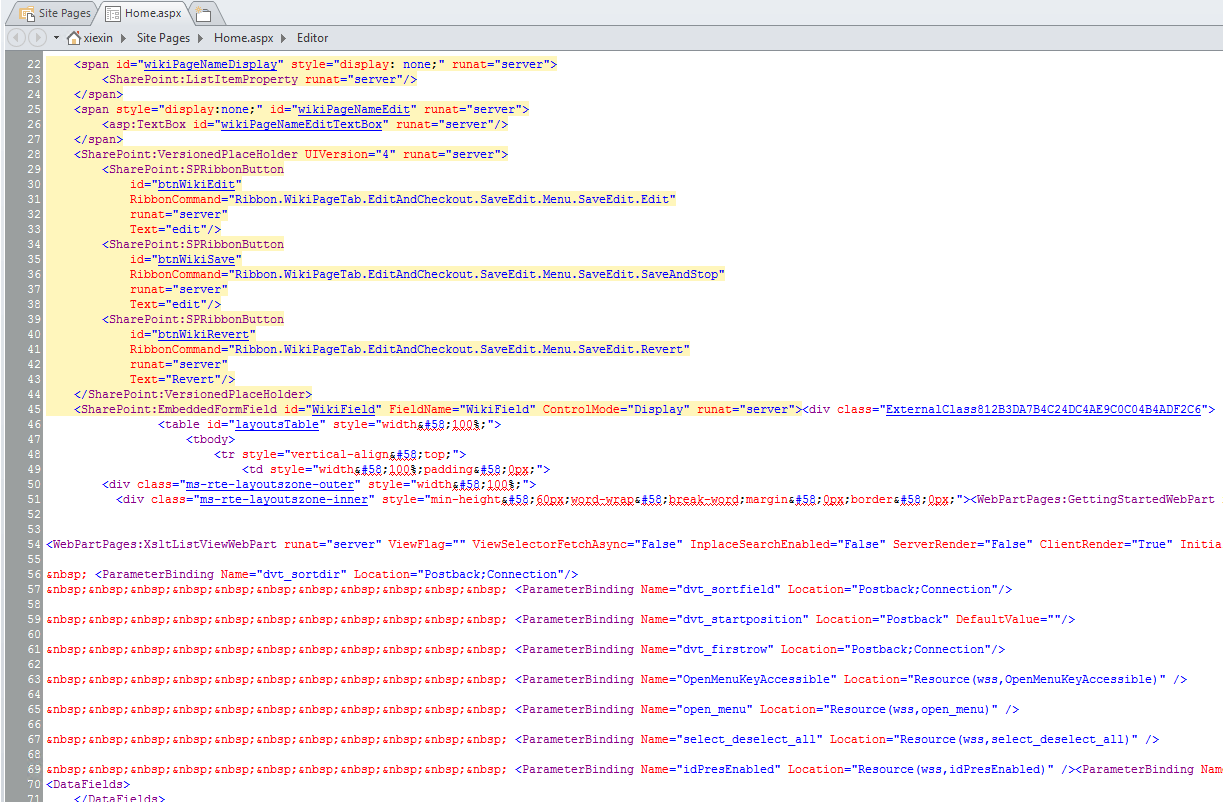Click WebPartPages:GettingStartedWebPart tag text
This screenshot has width=1223, height=802.
click(x=1094, y=499)
